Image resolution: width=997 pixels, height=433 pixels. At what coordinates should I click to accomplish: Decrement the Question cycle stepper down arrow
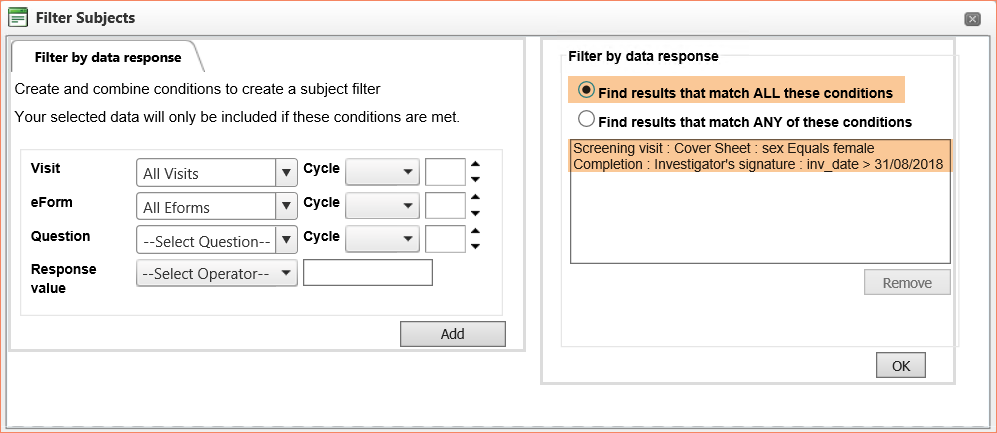[474, 247]
